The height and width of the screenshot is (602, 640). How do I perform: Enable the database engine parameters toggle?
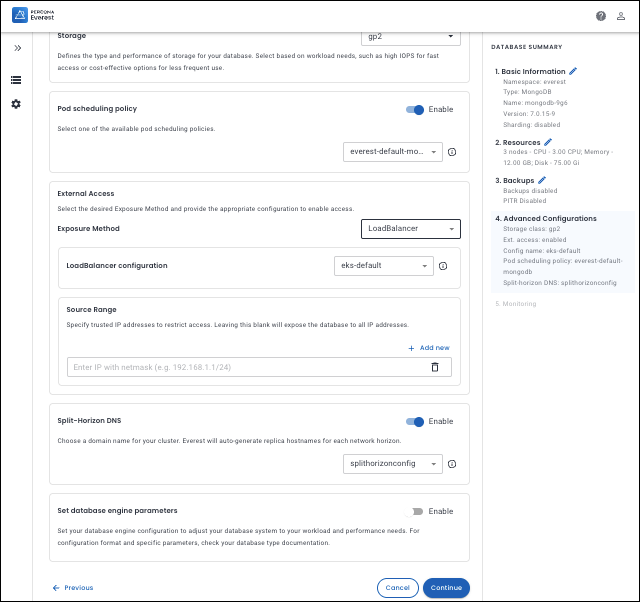[x=415, y=511]
